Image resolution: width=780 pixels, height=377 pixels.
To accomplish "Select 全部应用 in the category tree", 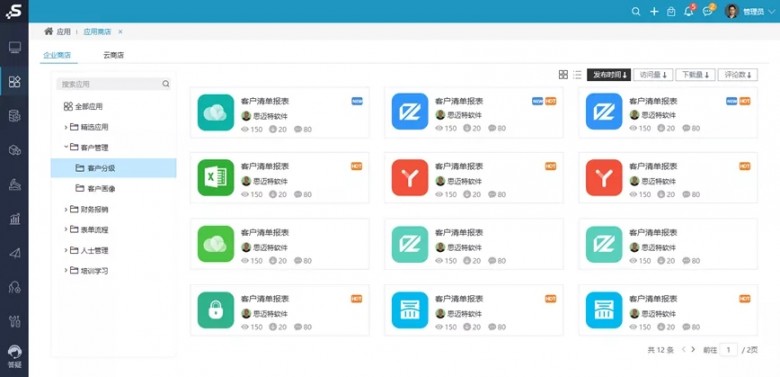I will pos(83,106).
